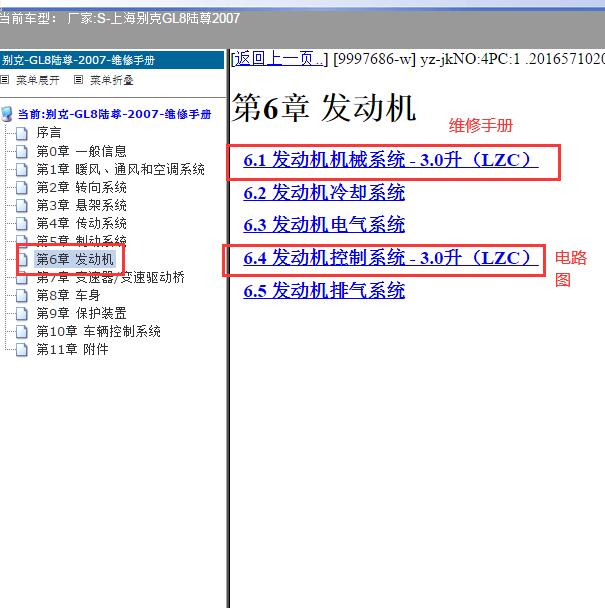Click the page icon beside 第6章 发动机

(x=22, y=259)
